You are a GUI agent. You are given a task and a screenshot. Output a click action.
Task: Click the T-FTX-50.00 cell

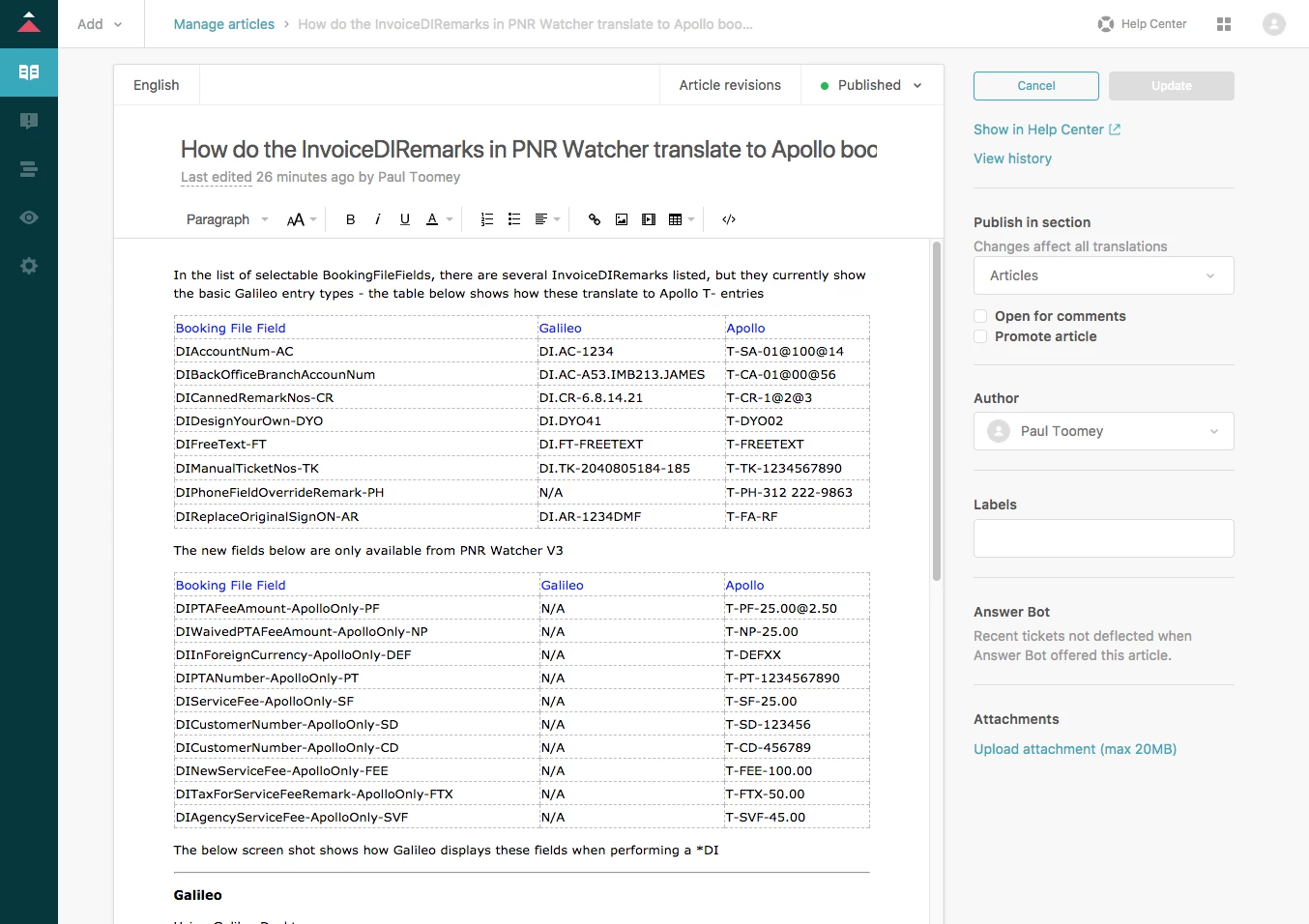797,794
